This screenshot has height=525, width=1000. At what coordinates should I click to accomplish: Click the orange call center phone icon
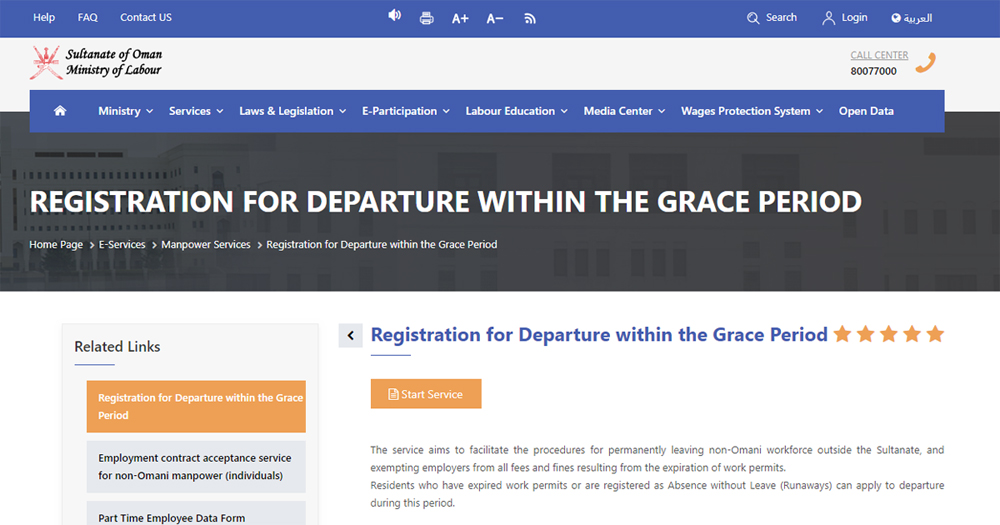coord(925,63)
